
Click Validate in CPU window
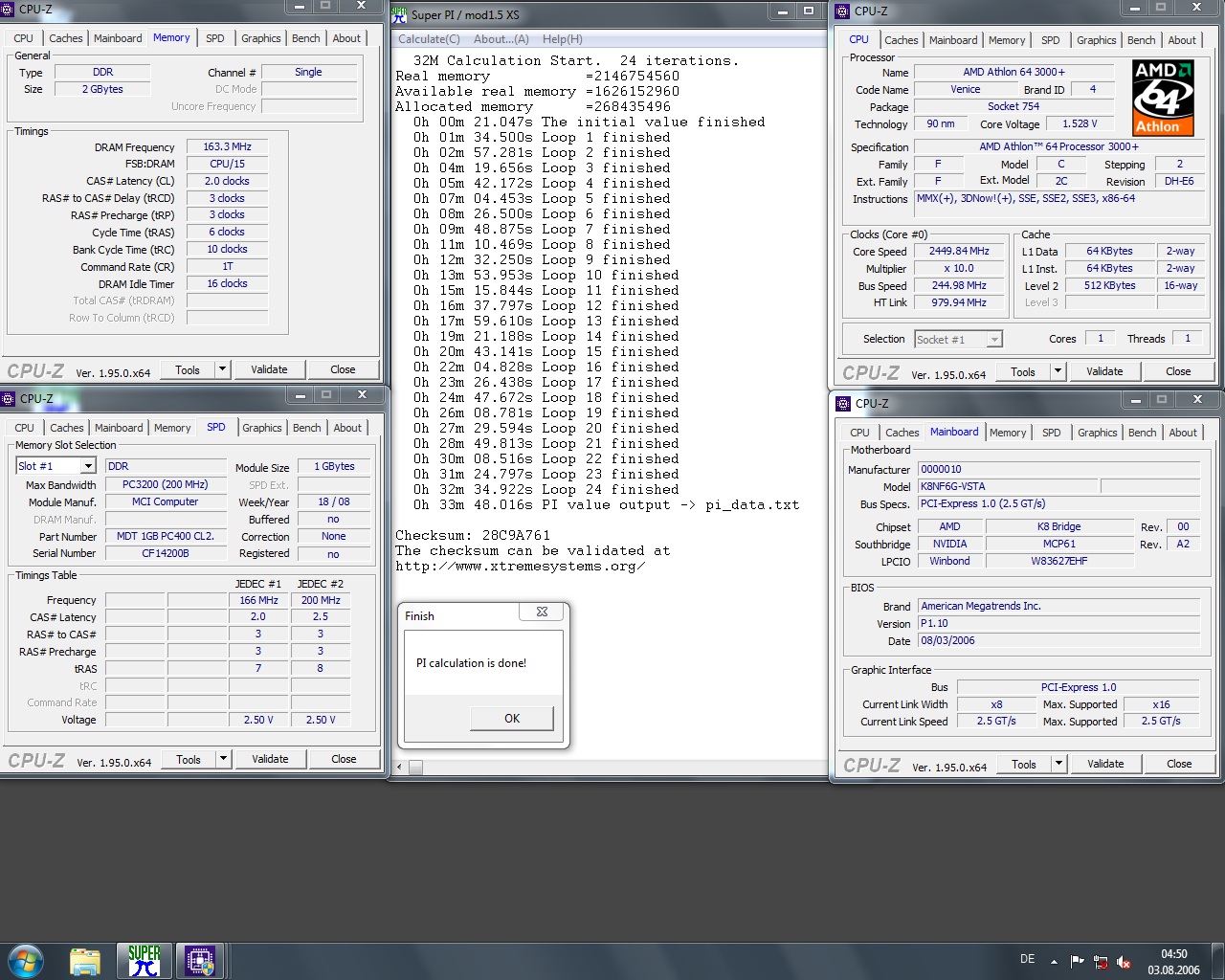coord(1104,371)
